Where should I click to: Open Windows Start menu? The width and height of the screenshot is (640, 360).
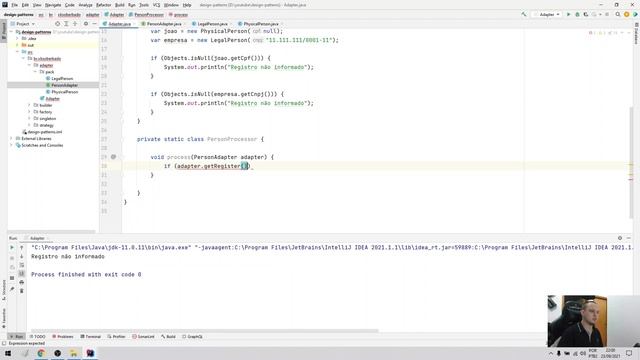[x=8, y=353]
